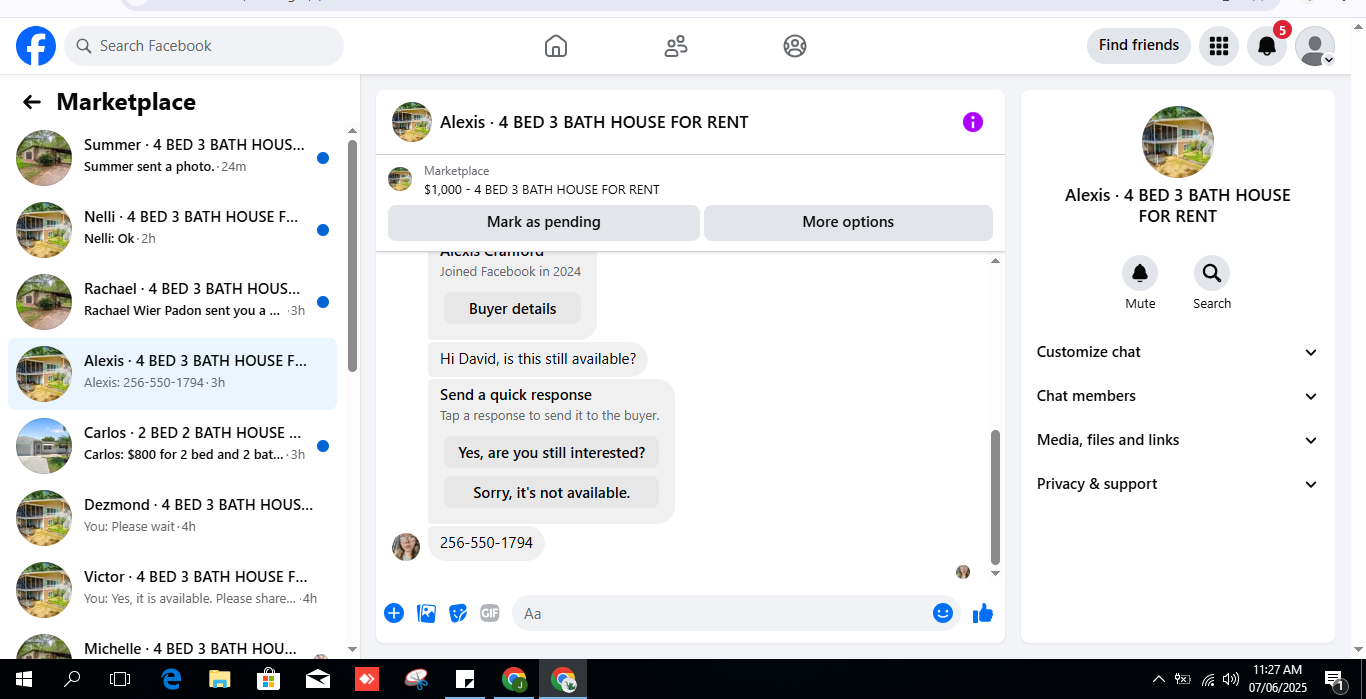
Task: Send a thumbs-up like
Action: tap(983, 613)
